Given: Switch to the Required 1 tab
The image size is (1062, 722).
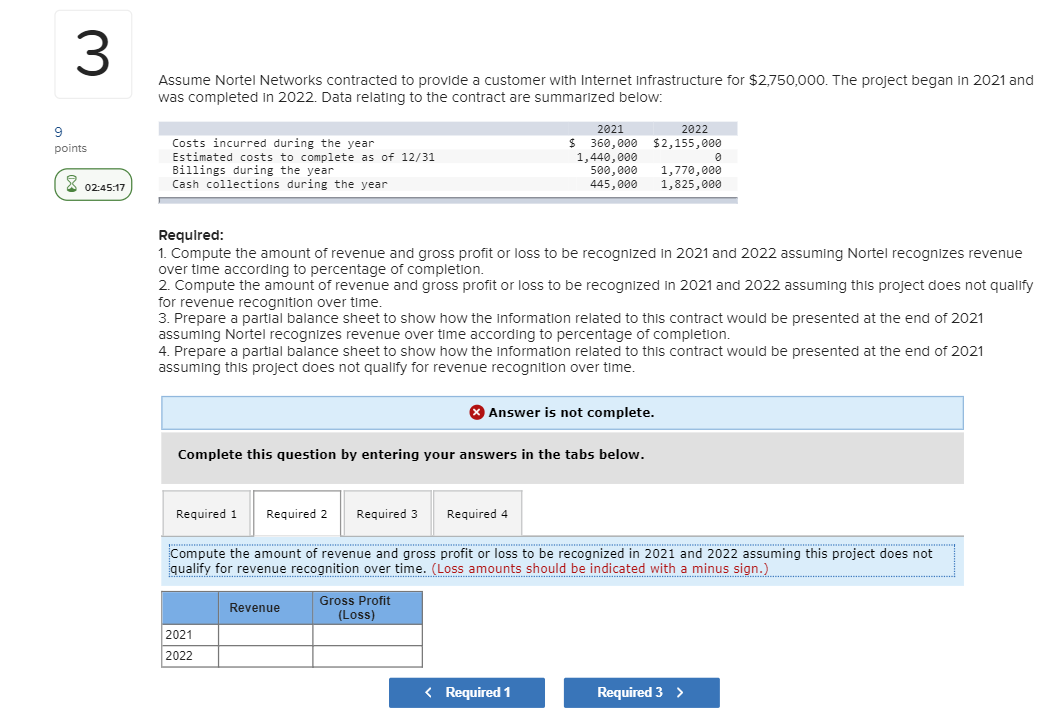Looking at the screenshot, I should [x=206, y=513].
